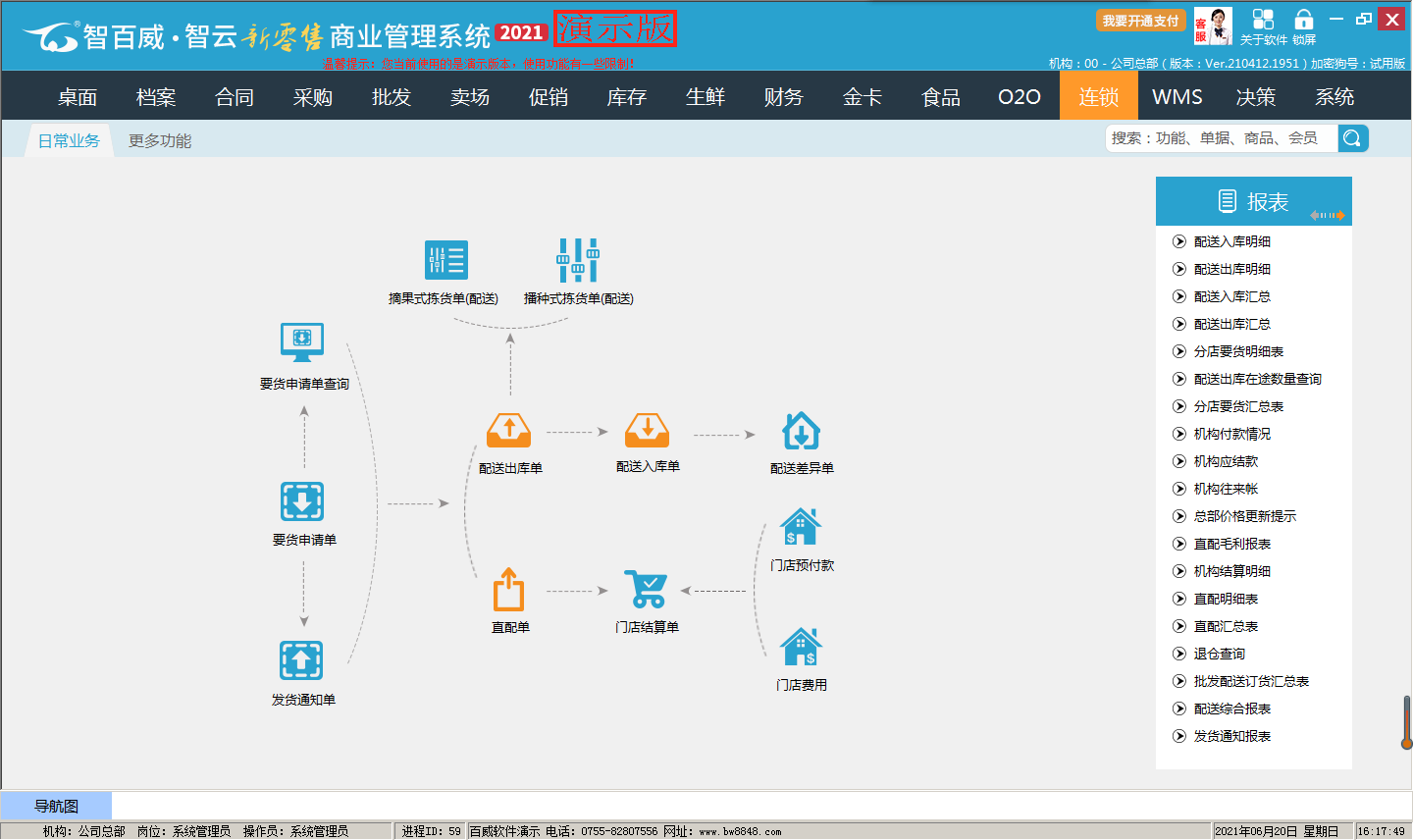
Task: Click the 发货通知单 icon
Action: coord(302,660)
